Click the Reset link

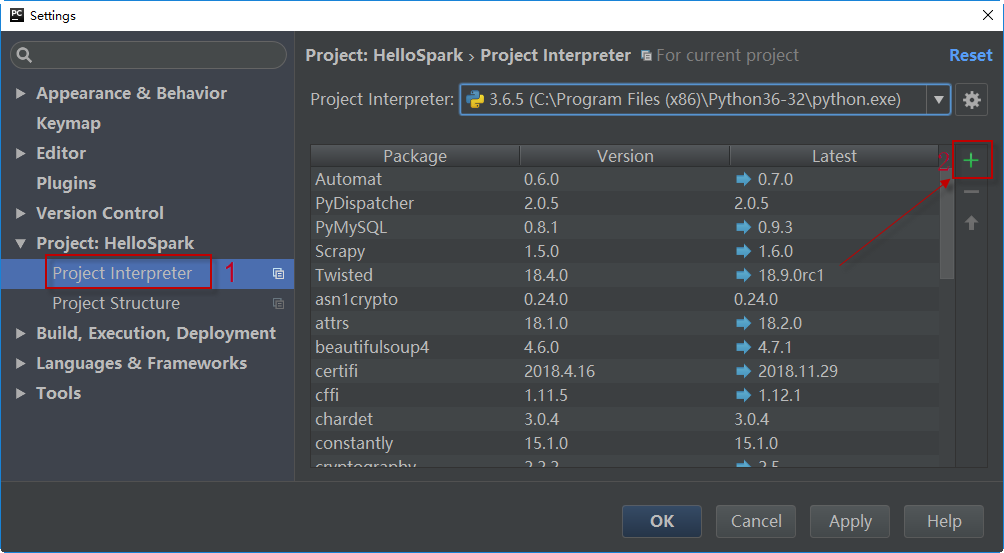(970, 55)
